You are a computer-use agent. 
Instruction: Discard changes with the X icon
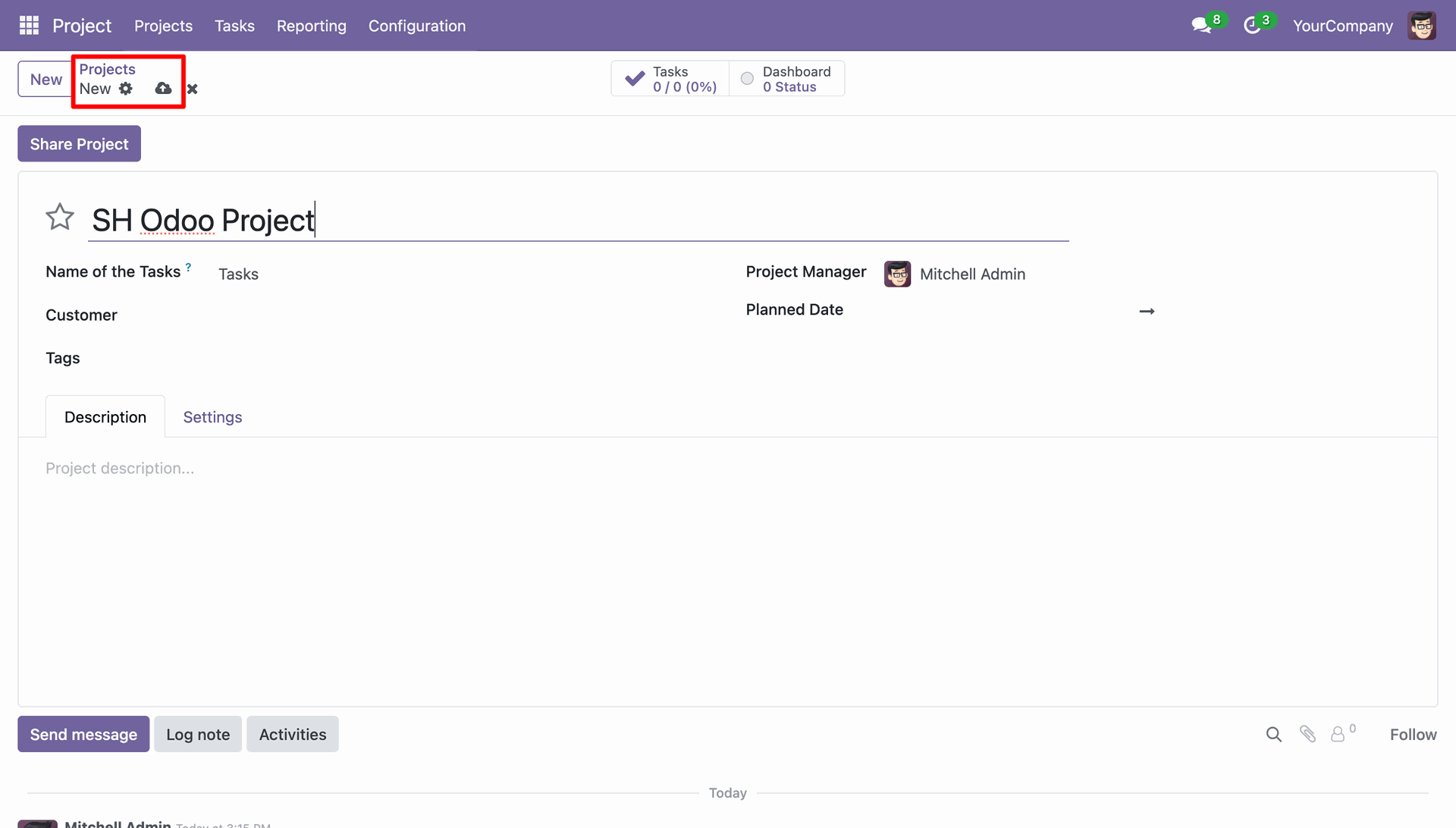193,89
